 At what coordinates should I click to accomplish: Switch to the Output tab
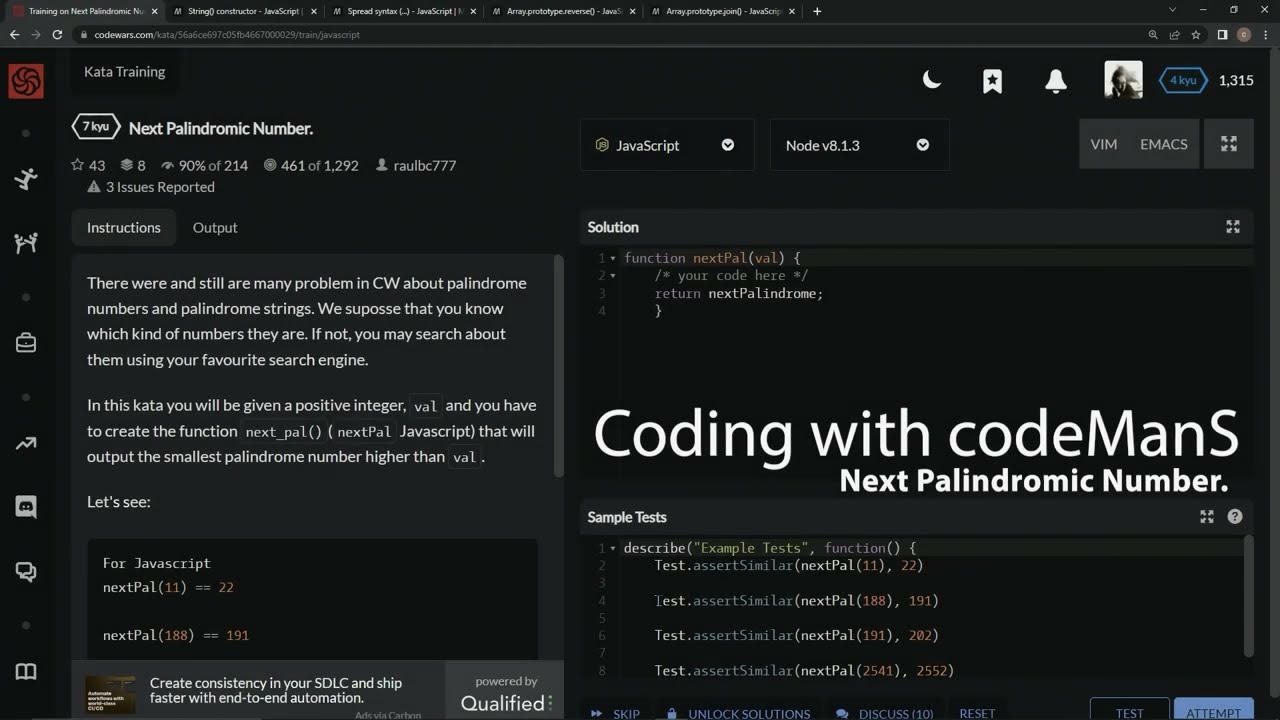(215, 227)
